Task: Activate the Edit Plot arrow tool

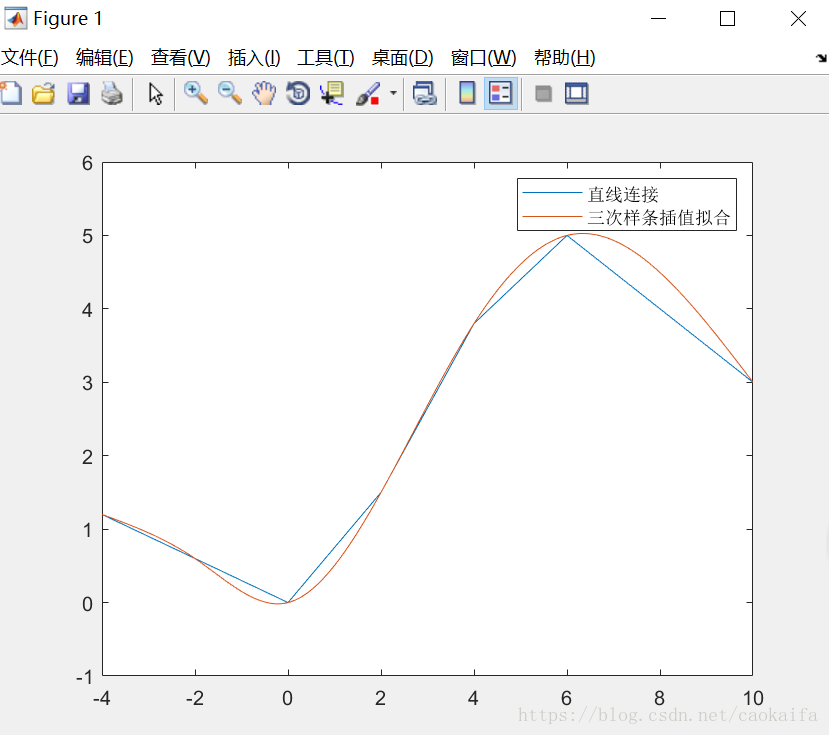Action: (155, 94)
